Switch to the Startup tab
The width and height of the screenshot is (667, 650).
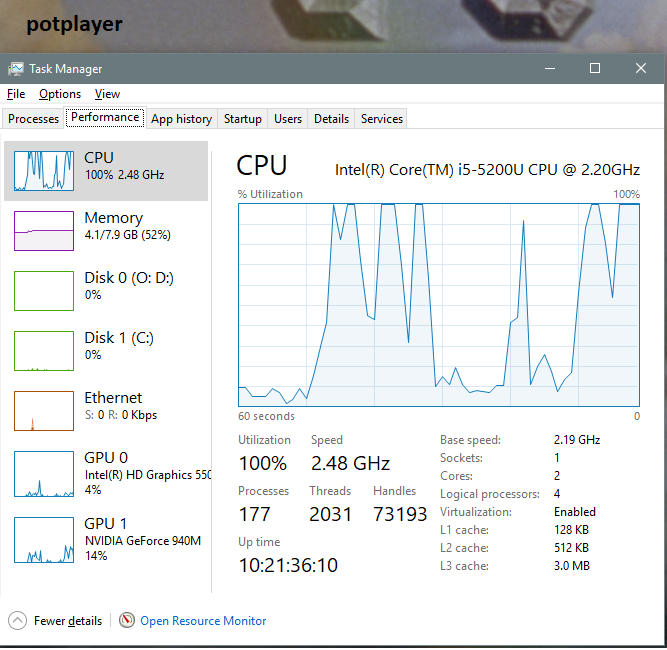(x=243, y=119)
